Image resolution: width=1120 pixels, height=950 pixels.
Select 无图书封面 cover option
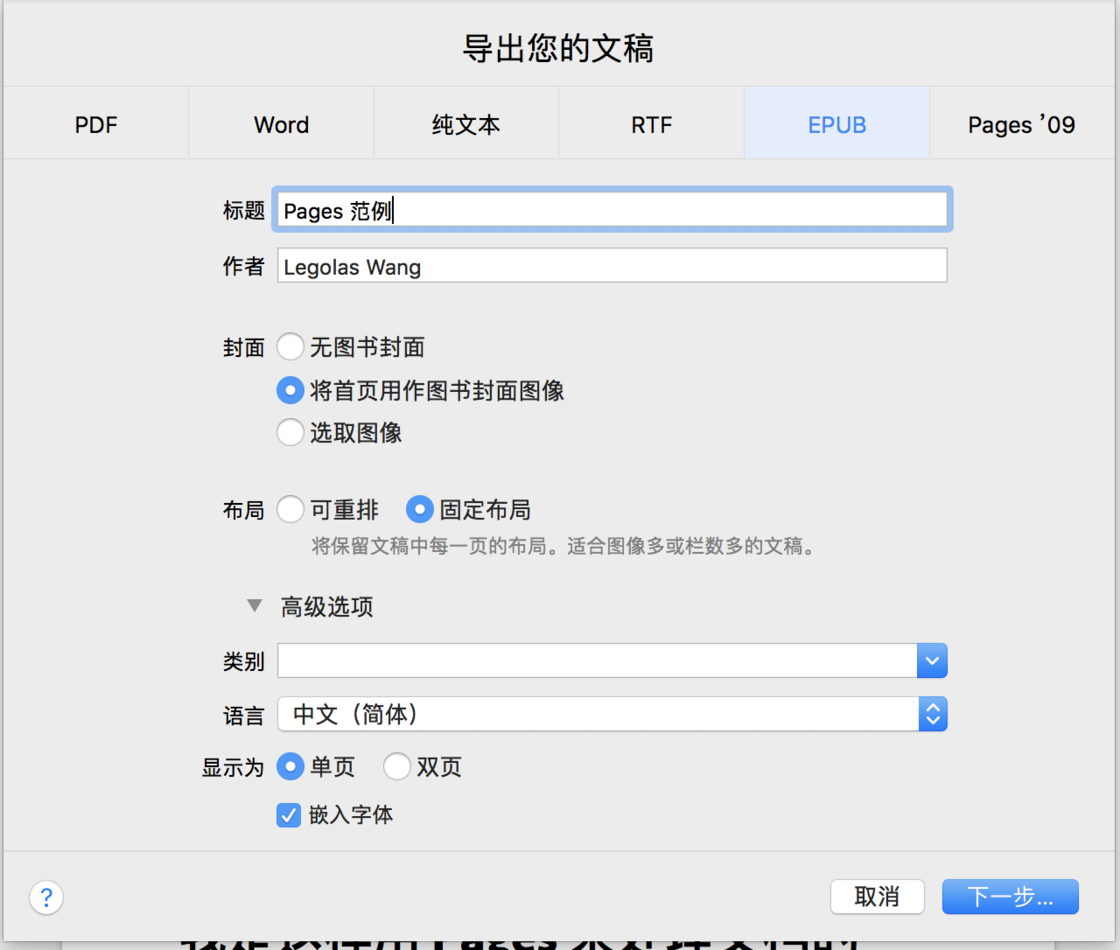pyautogui.click(x=290, y=346)
